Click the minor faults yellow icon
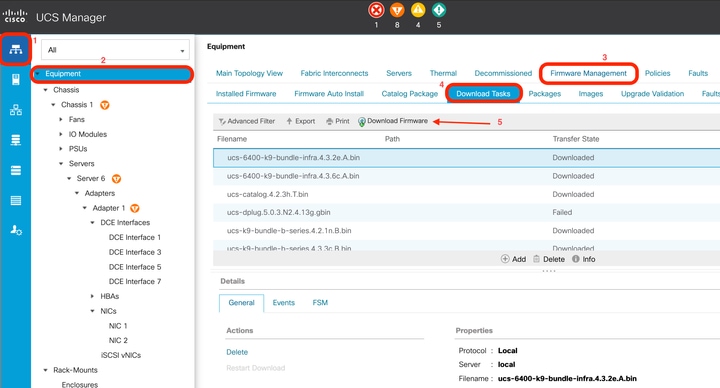This screenshot has width=720, height=388. click(418, 10)
